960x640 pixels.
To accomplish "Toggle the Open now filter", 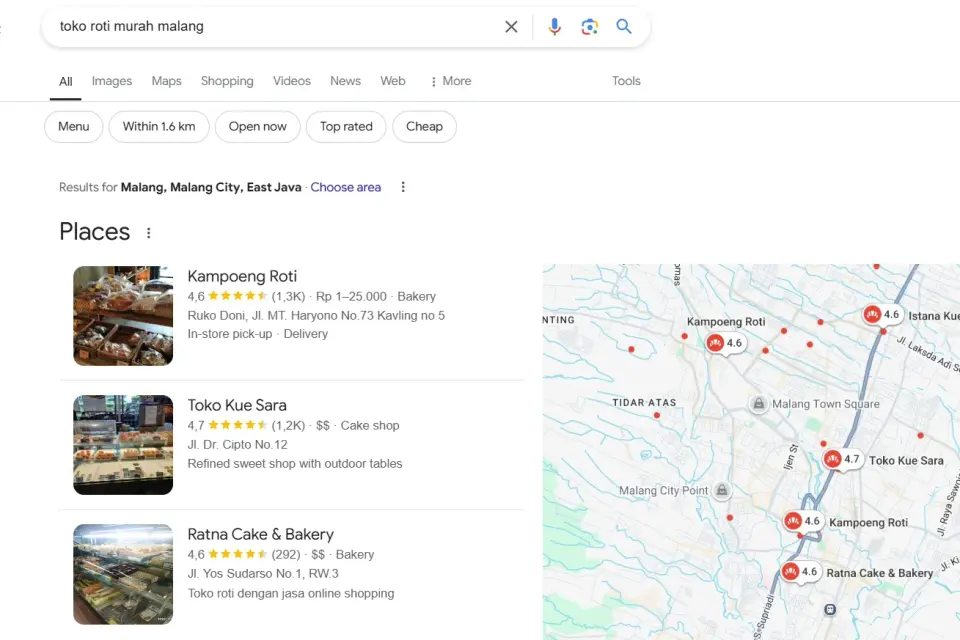I will tap(258, 127).
